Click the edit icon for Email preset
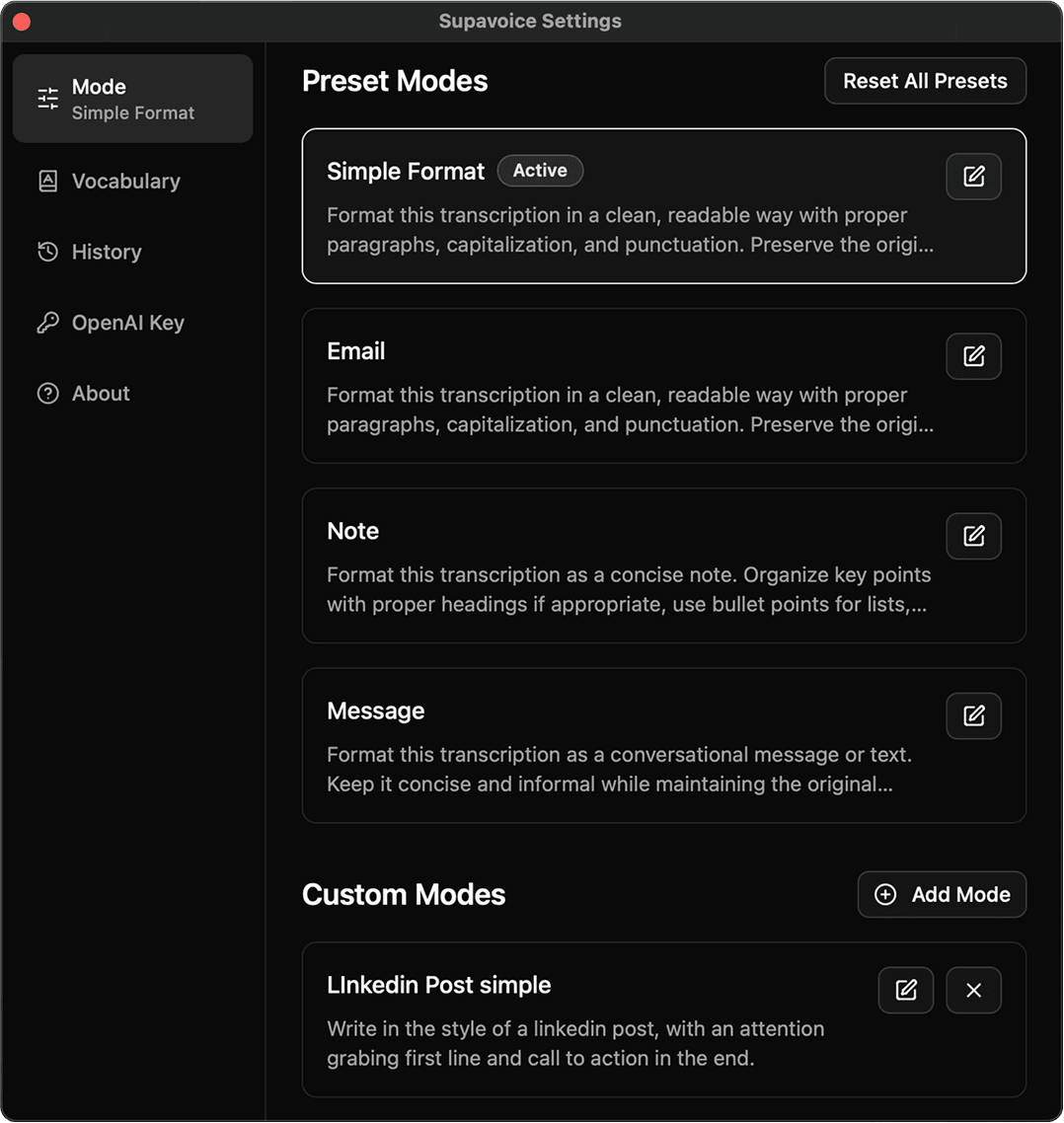1064x1123 pixels. click(973, 356)
